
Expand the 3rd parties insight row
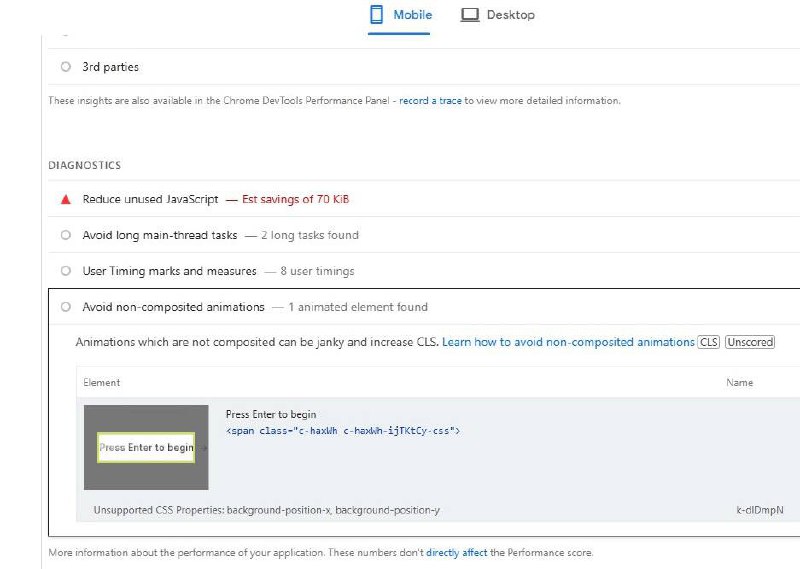(x=111, y=67)
